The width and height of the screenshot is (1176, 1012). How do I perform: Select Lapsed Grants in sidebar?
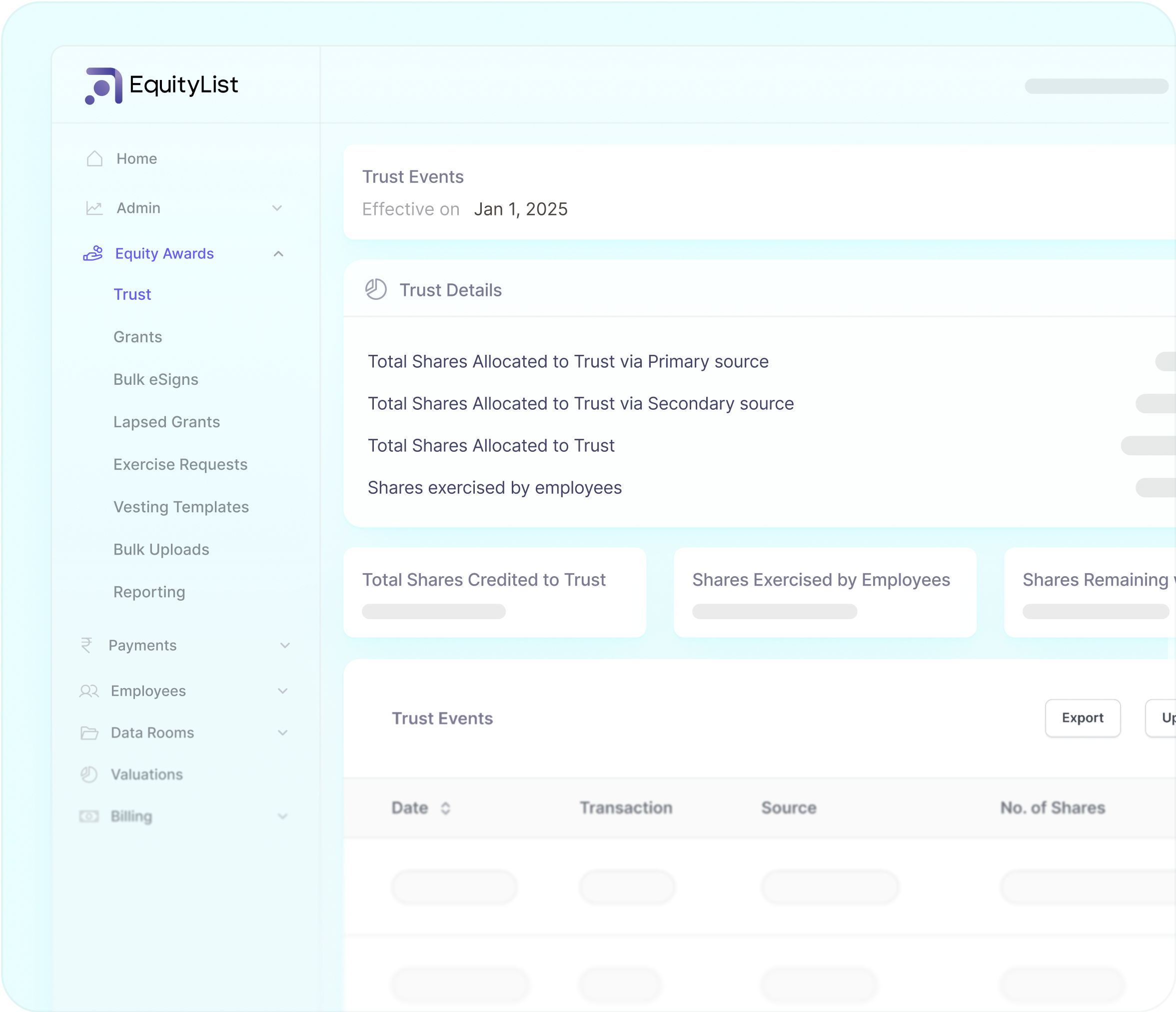click(167, 422)
